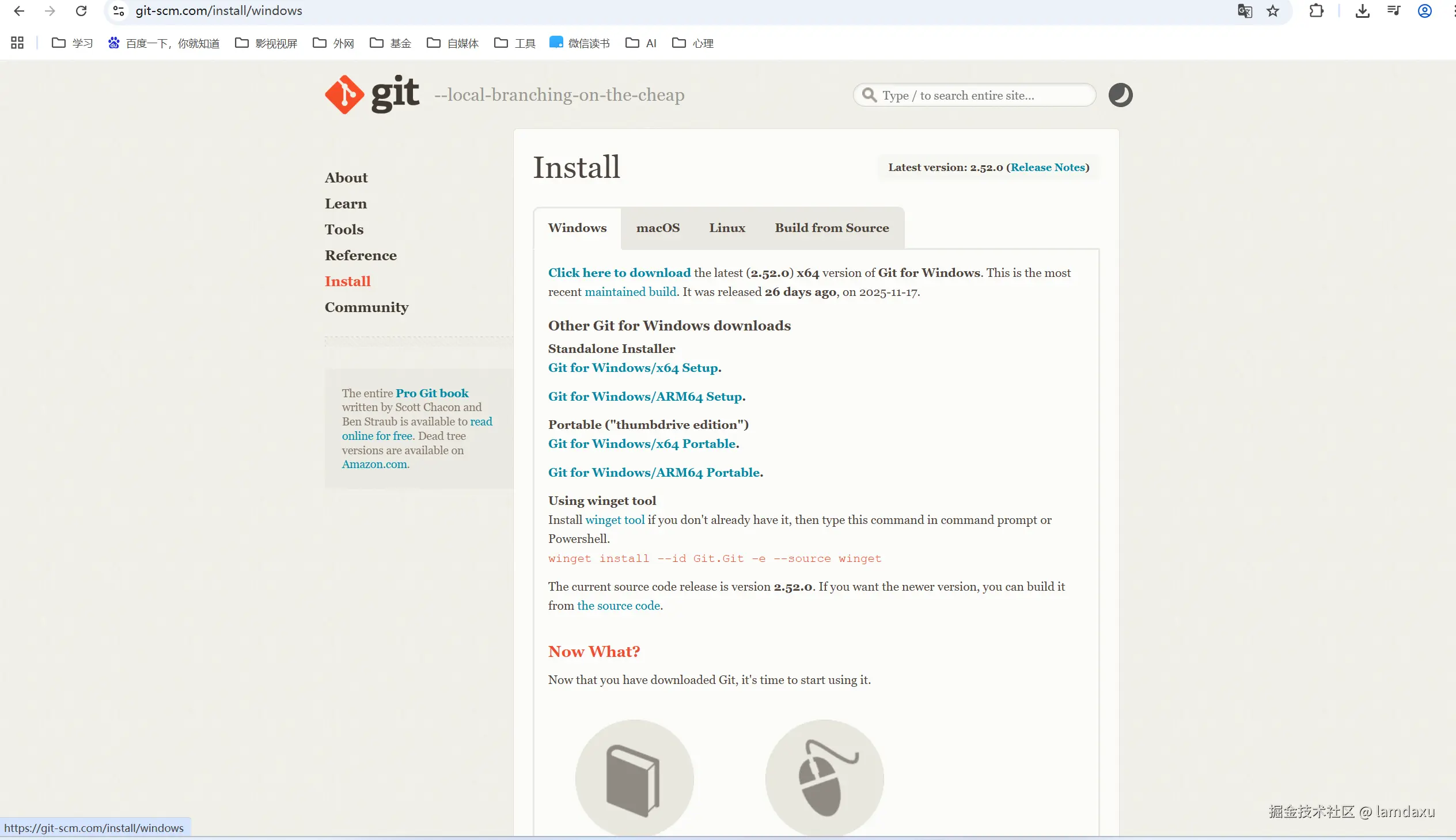Screen dimensions: 1456x840
Task: Switch to the macOS tab
Action: 658,228
